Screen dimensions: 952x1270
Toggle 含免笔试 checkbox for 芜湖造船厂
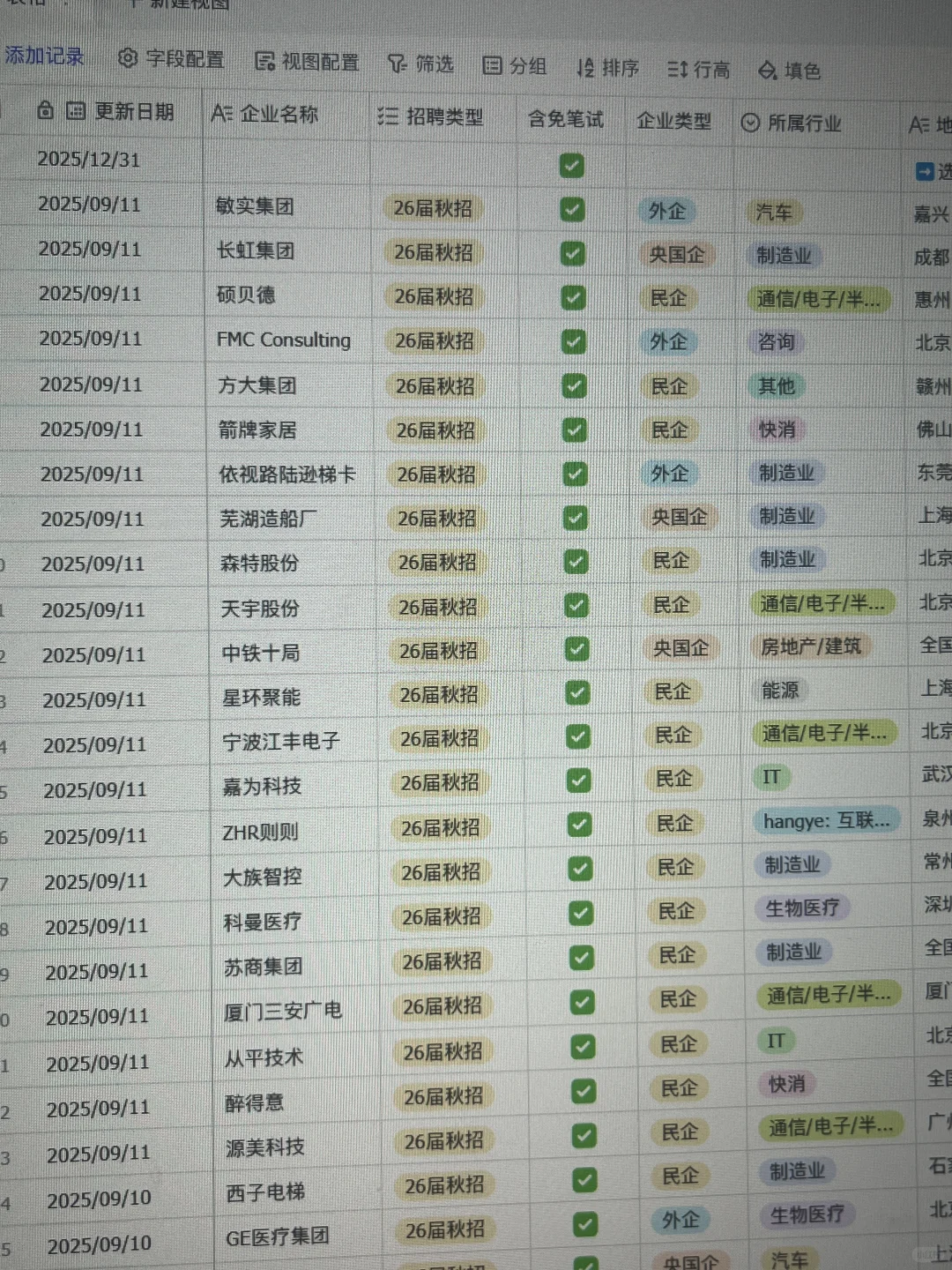pos(576,518)
